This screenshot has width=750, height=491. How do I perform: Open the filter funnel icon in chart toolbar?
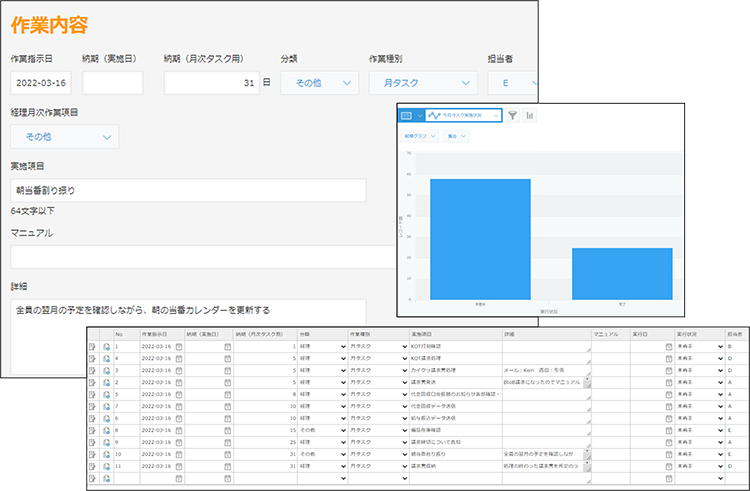[512, 115]
